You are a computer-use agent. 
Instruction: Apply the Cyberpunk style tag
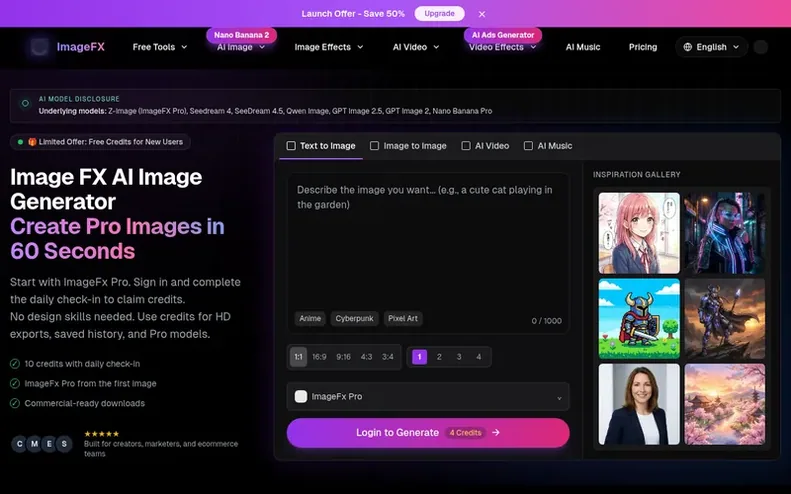[x=355, y=318]
